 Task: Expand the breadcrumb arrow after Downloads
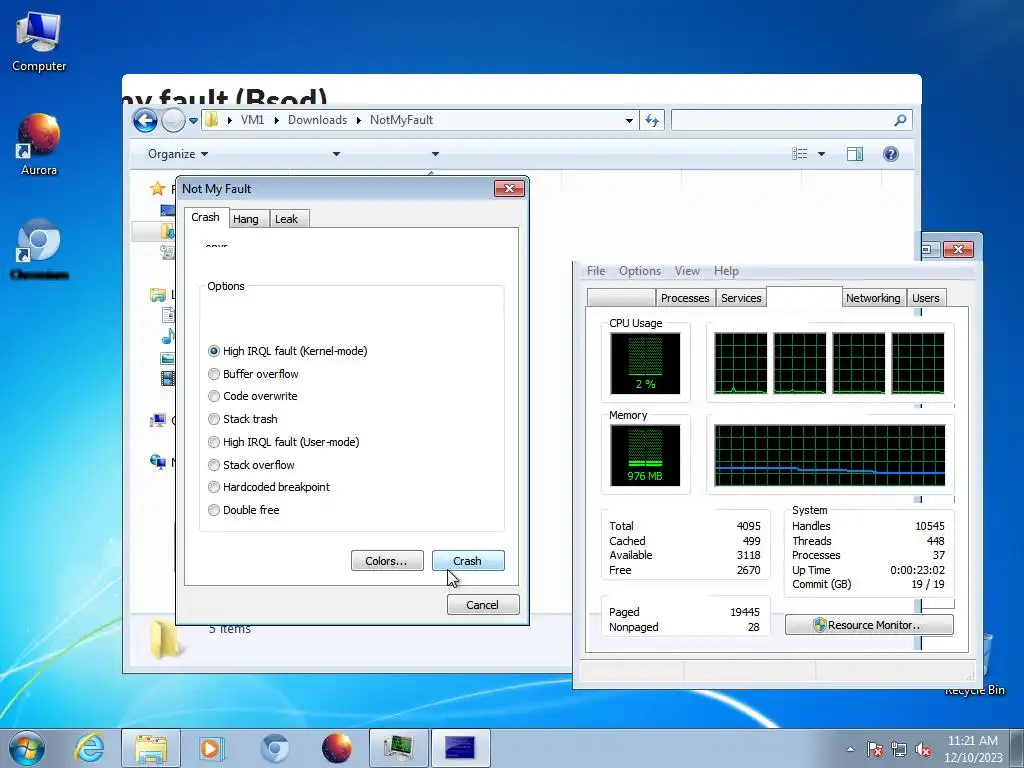pyautogui.click(x=359, y=120)
